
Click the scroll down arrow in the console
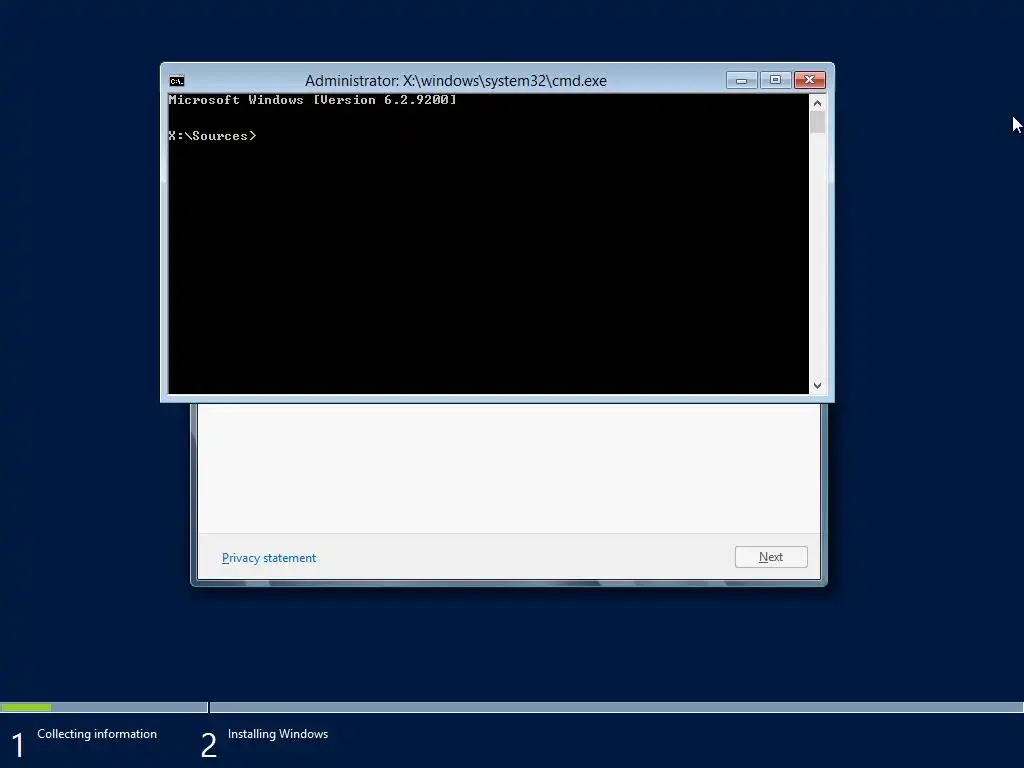817,385
